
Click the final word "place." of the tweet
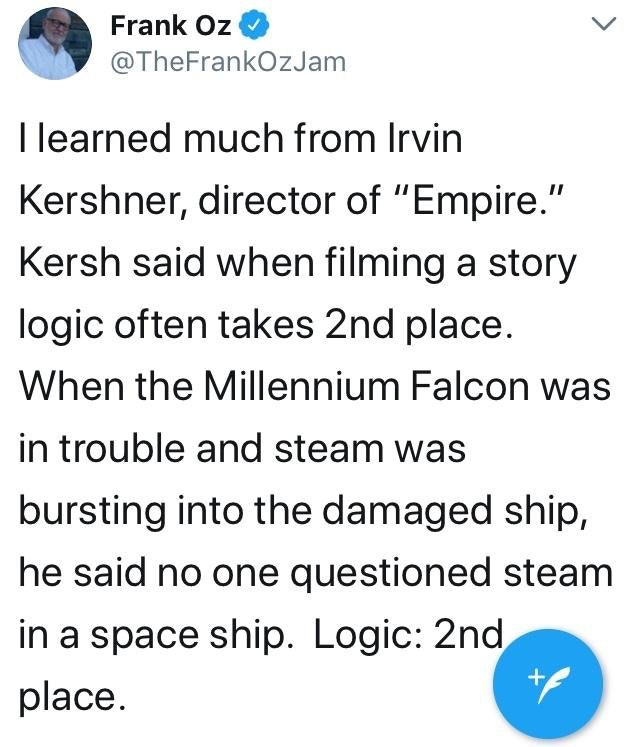[74, 697]
